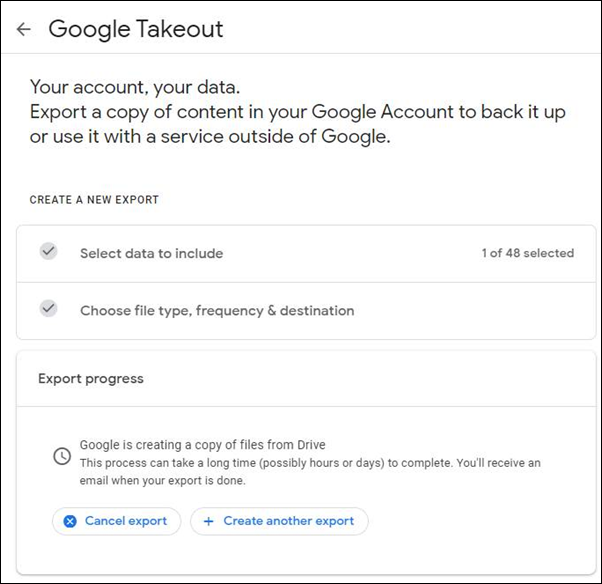Click the clock icon in Export progress

tap(62, 456)
